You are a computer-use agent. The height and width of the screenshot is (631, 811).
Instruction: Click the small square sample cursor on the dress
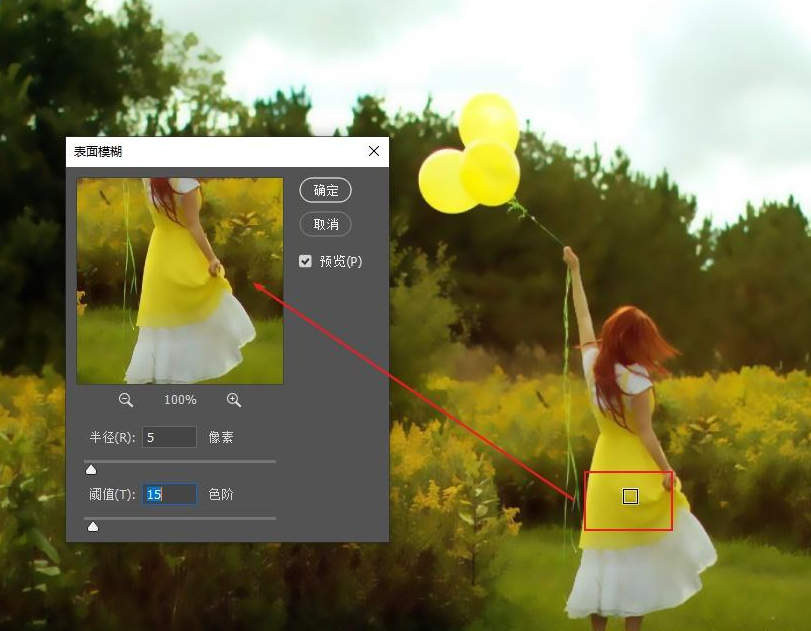pyautogui.click(x=630, y=496)
